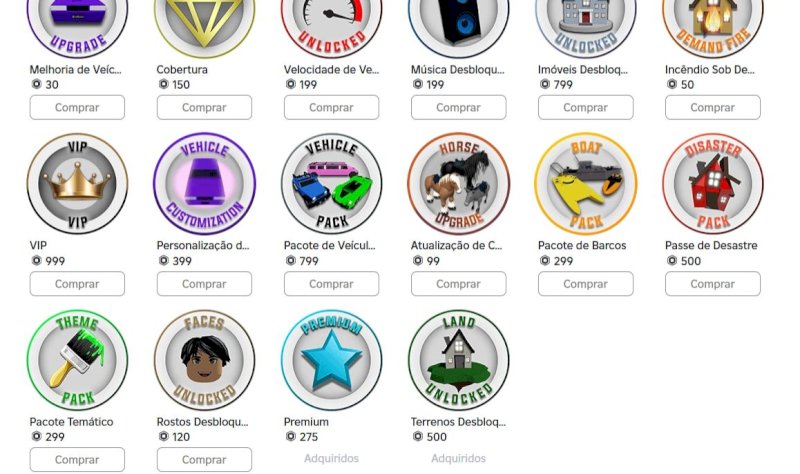The height and width of the screenshot is (474, 800).
Task: Open the Rostos Desbloqueados title link
Action: point(203,422)
